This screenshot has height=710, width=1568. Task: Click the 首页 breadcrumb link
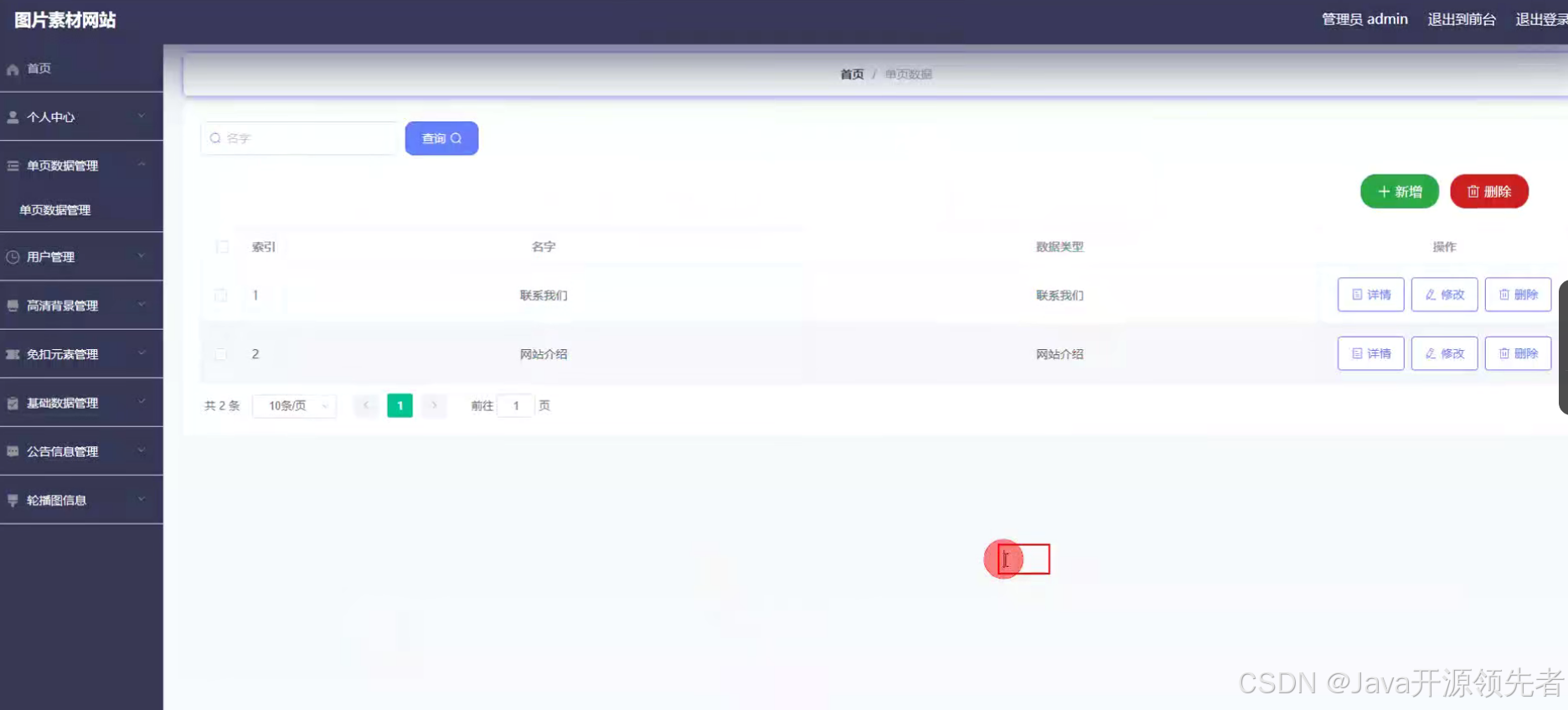(852, 75)
